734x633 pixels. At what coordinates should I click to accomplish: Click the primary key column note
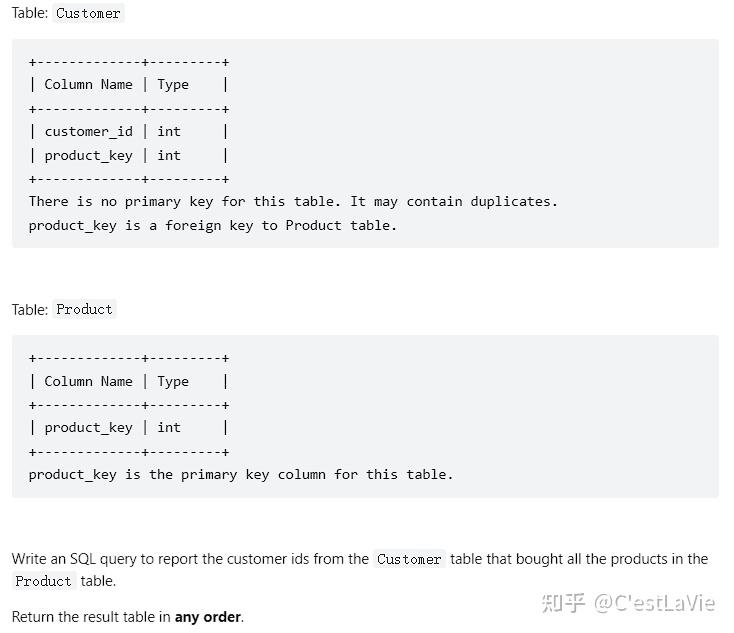241,475
